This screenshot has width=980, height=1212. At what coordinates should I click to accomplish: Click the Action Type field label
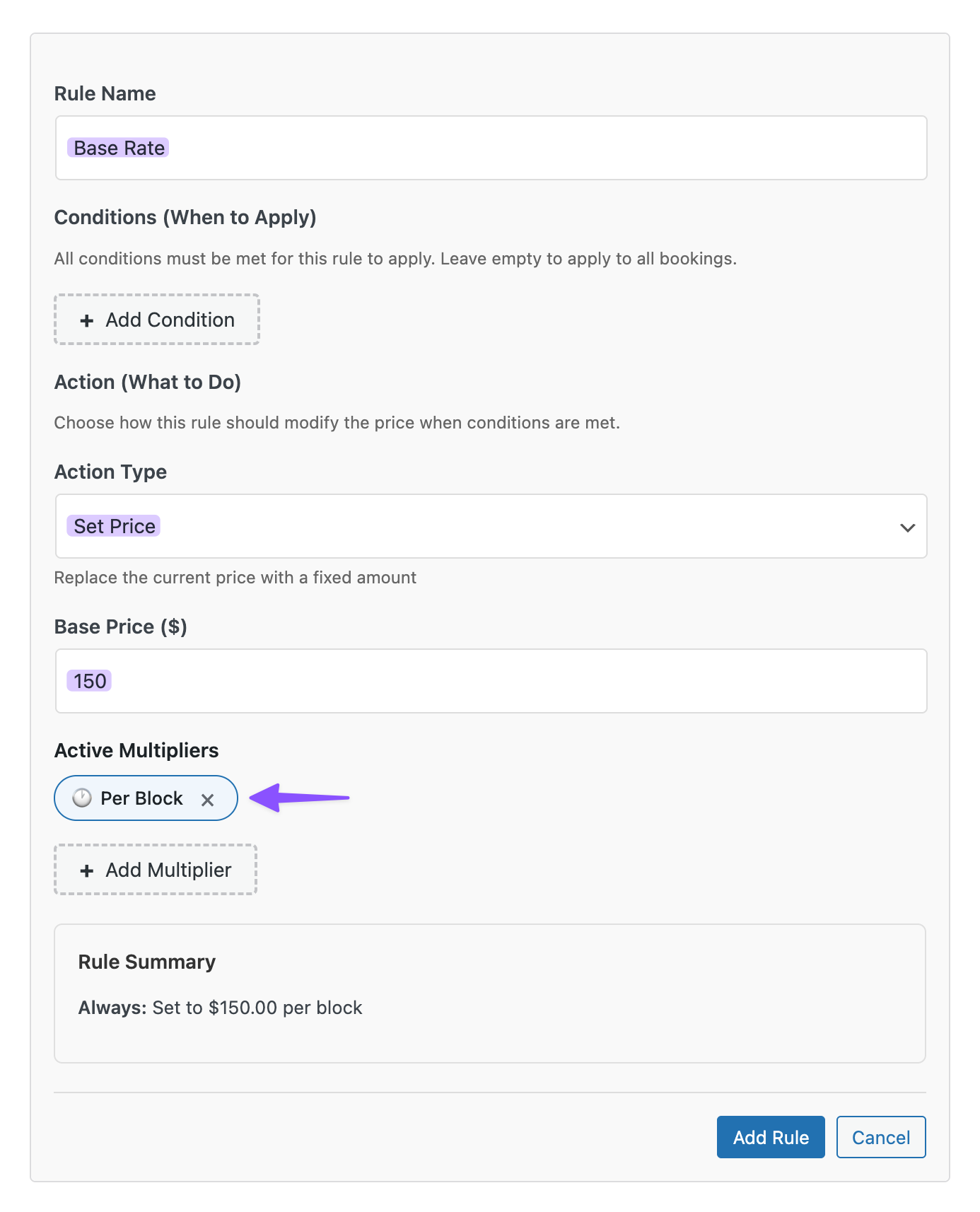(110, 472)
